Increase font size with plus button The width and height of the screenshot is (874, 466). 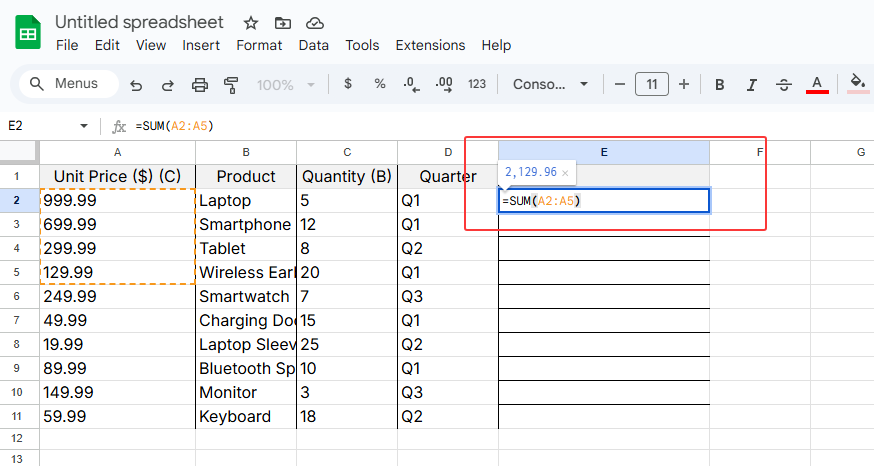tap(684, 84)
